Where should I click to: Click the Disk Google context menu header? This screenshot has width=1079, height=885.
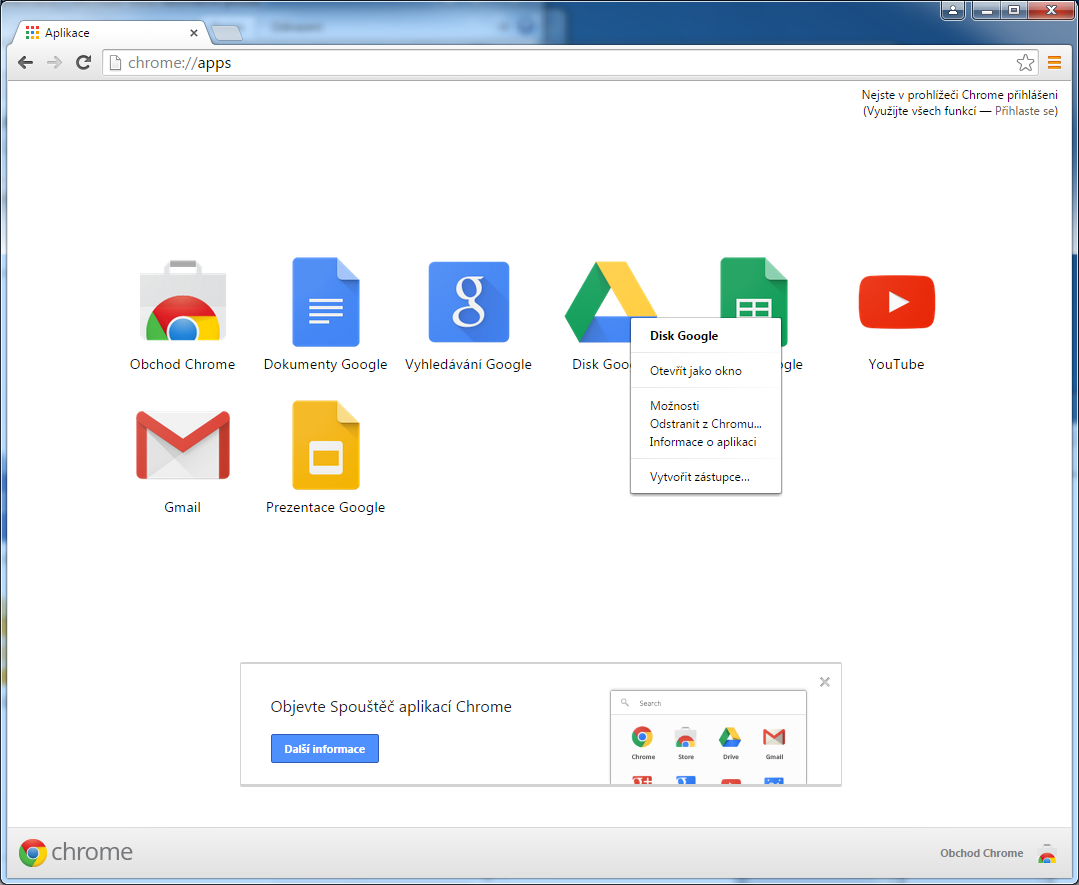point(705,336)
